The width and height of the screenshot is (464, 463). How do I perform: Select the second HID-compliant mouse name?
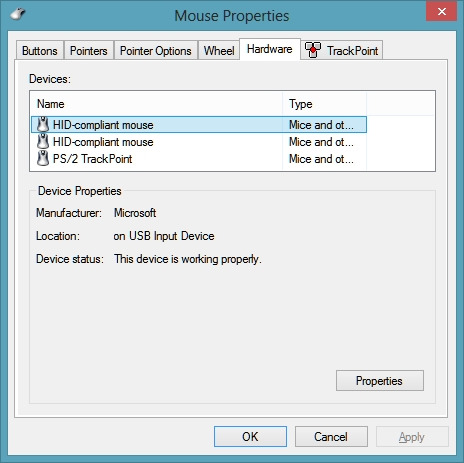103,142
